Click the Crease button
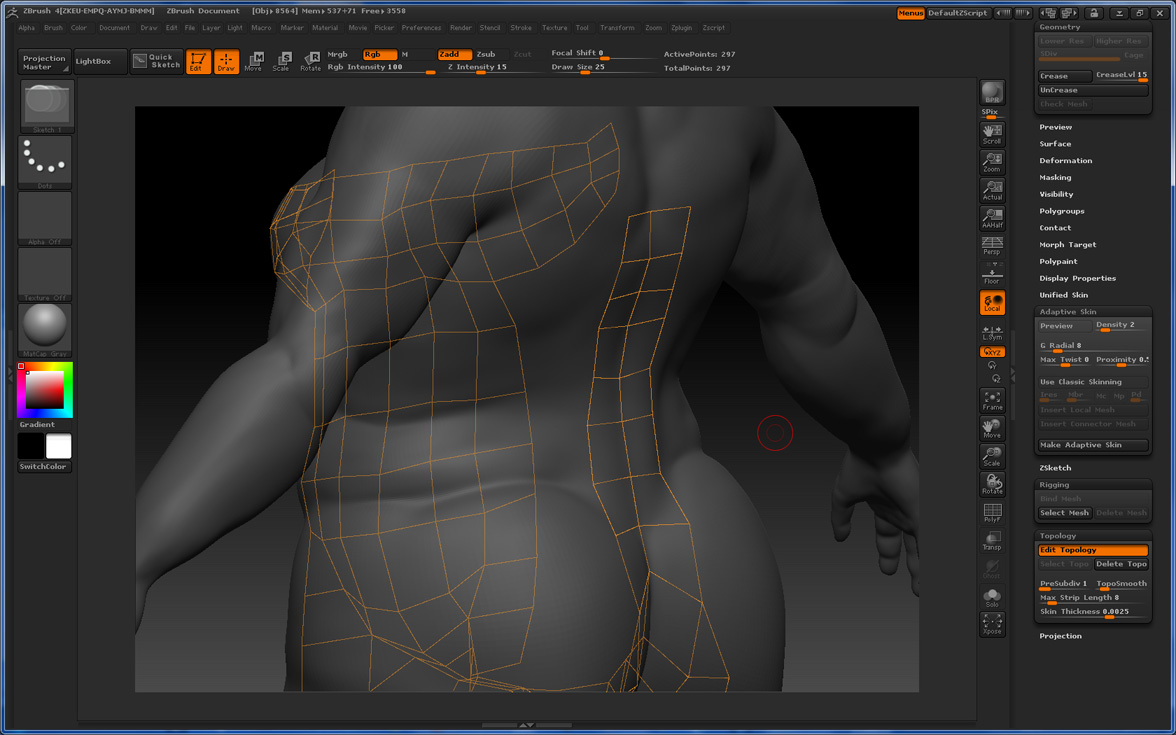The height and width of the screenshot is (735, 1176). 1065,76
